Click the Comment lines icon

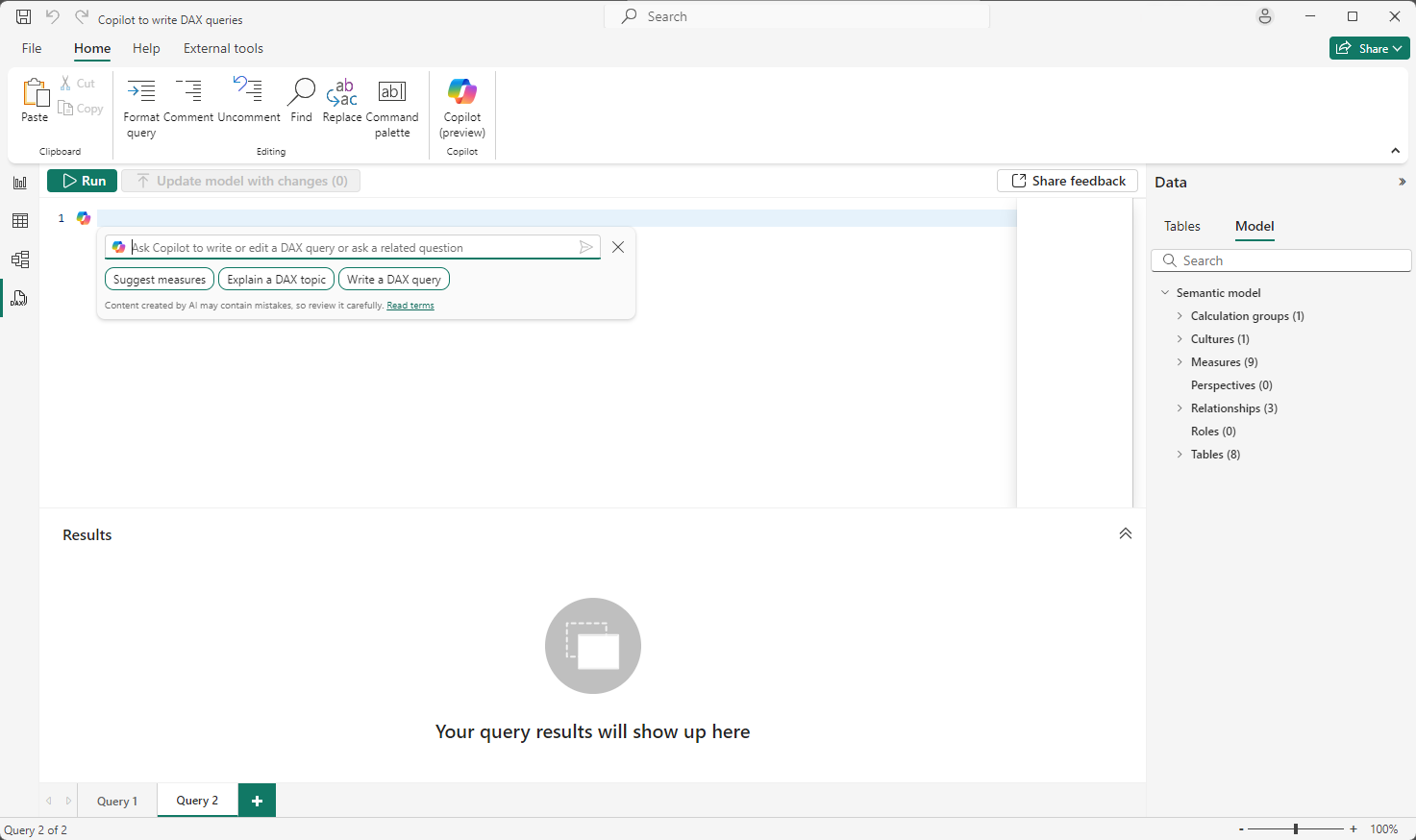coord(188,92)
